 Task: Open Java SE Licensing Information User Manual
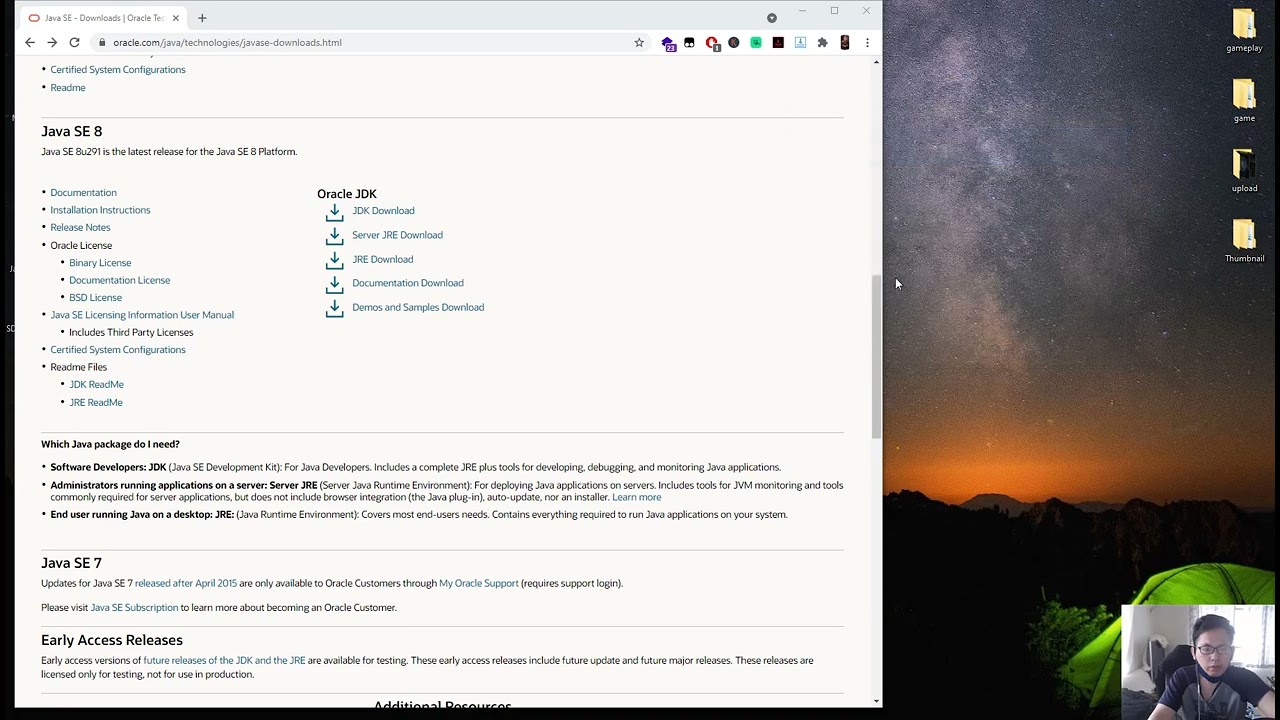click(x=142, y=315)
